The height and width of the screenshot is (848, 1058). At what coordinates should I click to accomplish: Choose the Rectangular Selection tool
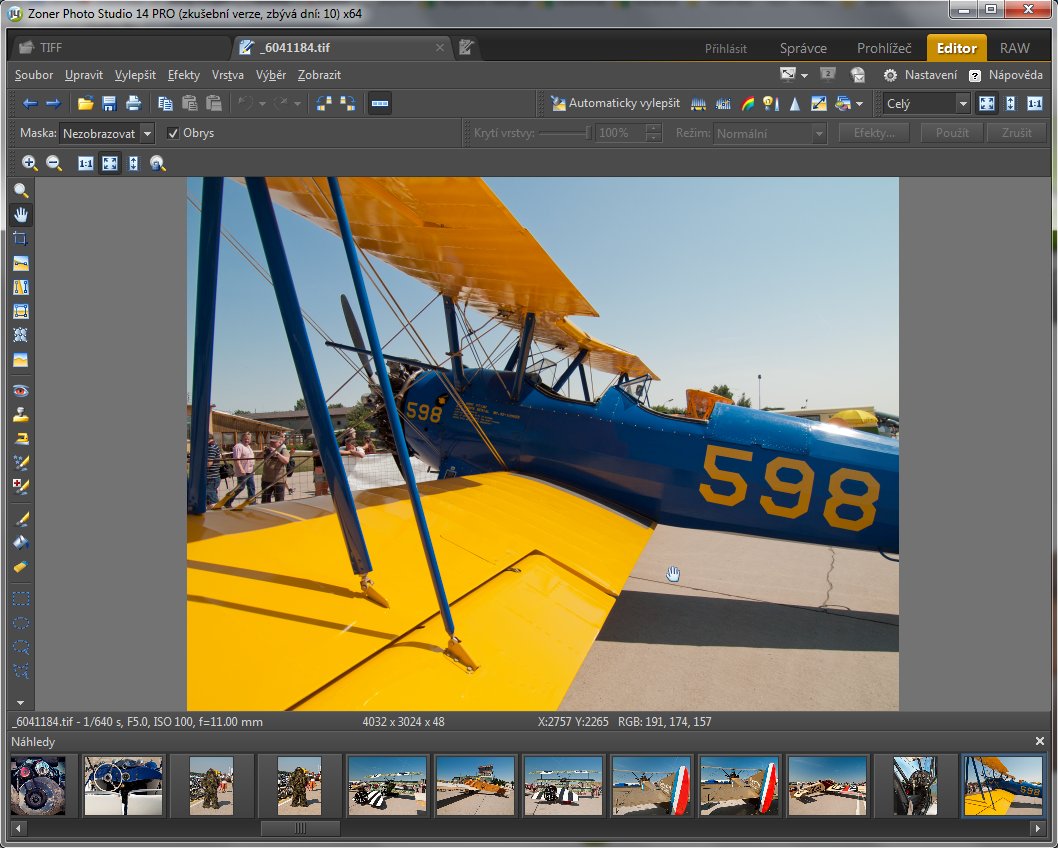pos(20,599)
